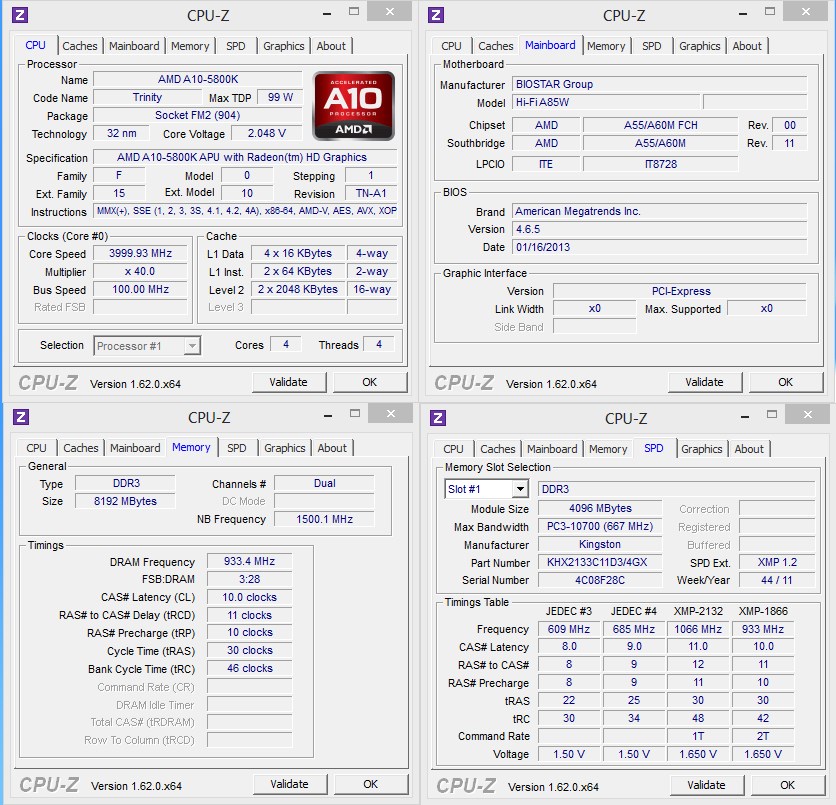Image resolution: width=836 pixels, height=805 pixels.
Task: Click the BIOS Date value '01/16/2013'
Action: tap(660, 247)
